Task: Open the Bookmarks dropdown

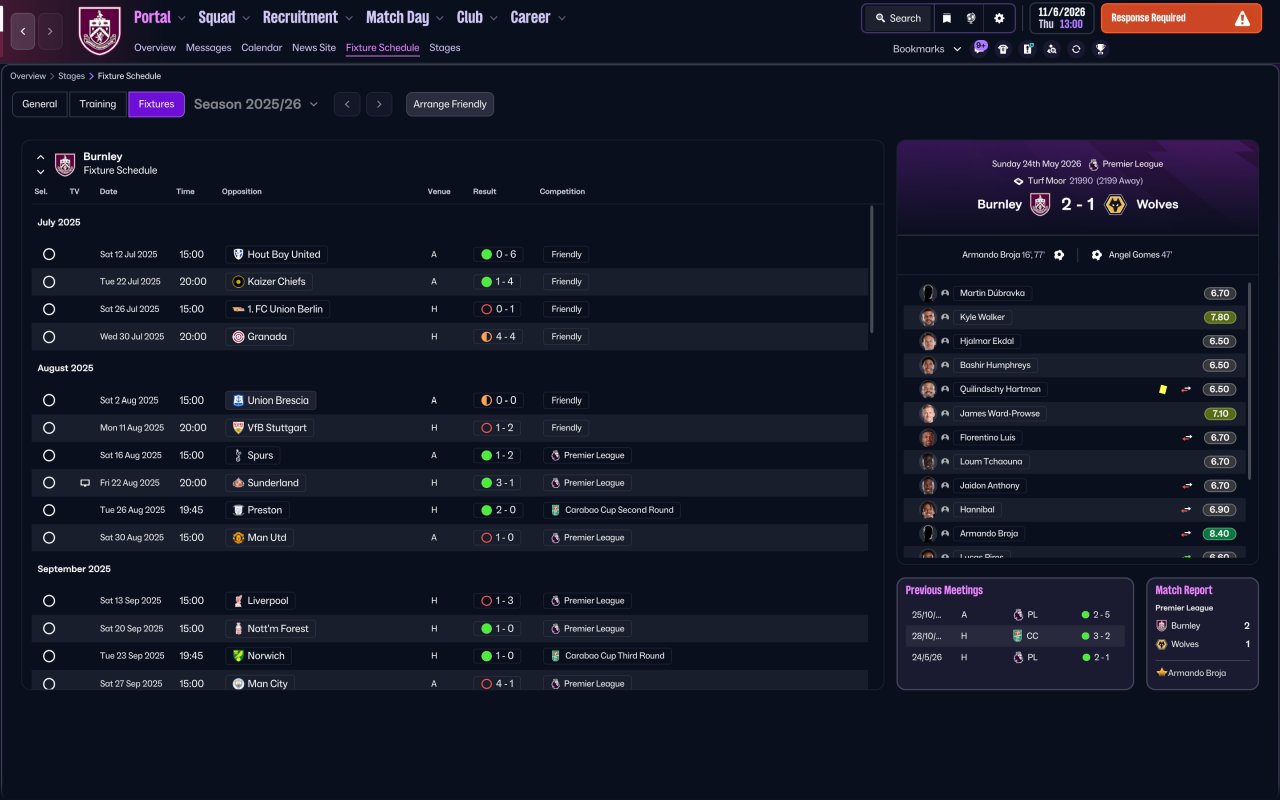Action: [x=927, y=49]
